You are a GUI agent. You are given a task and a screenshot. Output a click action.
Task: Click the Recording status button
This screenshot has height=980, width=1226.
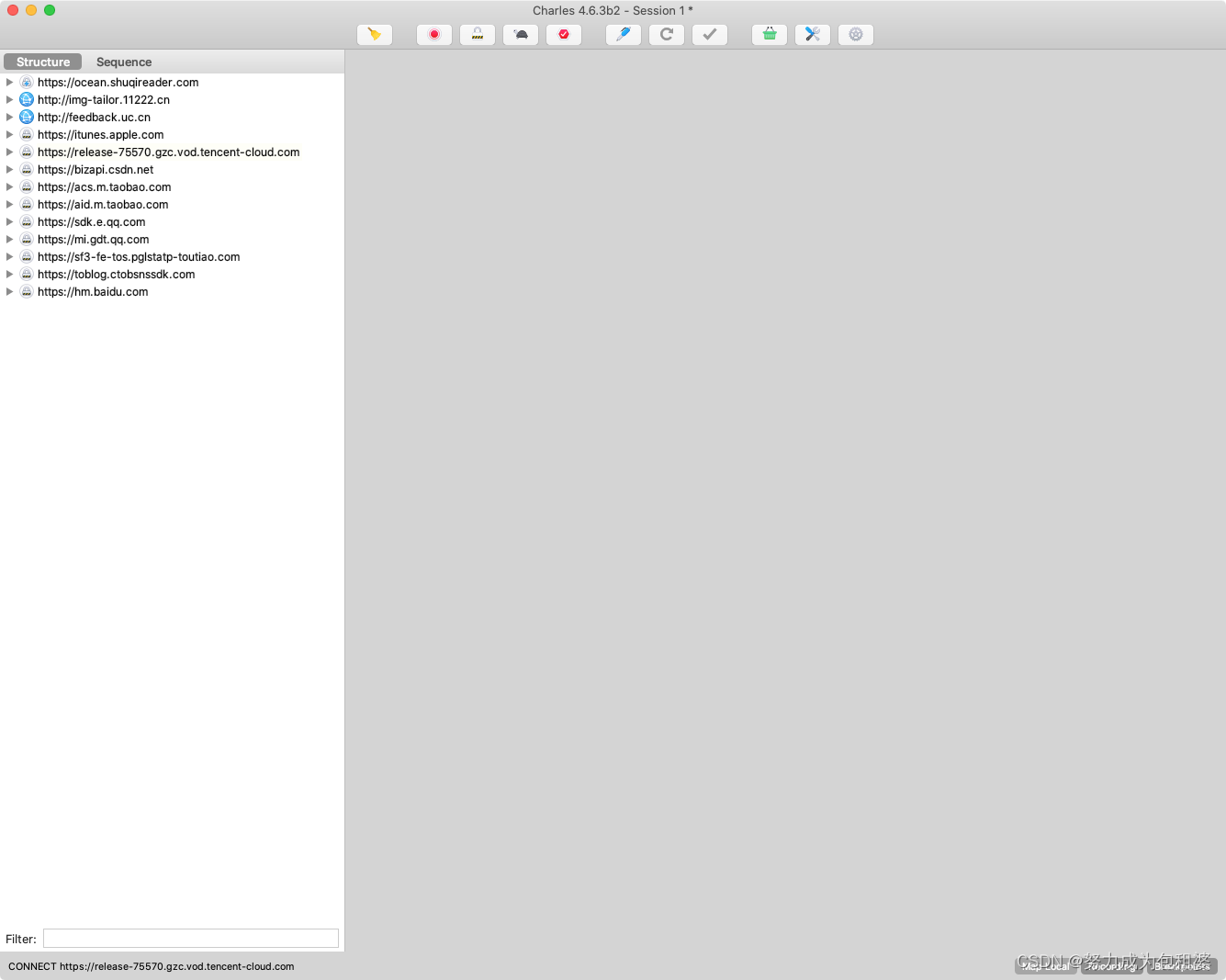[1111, 965]
